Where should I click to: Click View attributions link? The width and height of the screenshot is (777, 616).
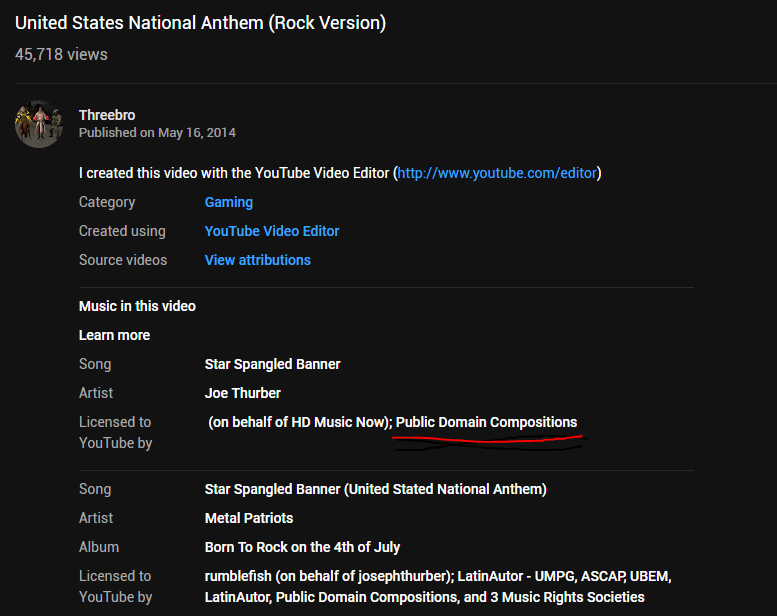click(258, 260)
